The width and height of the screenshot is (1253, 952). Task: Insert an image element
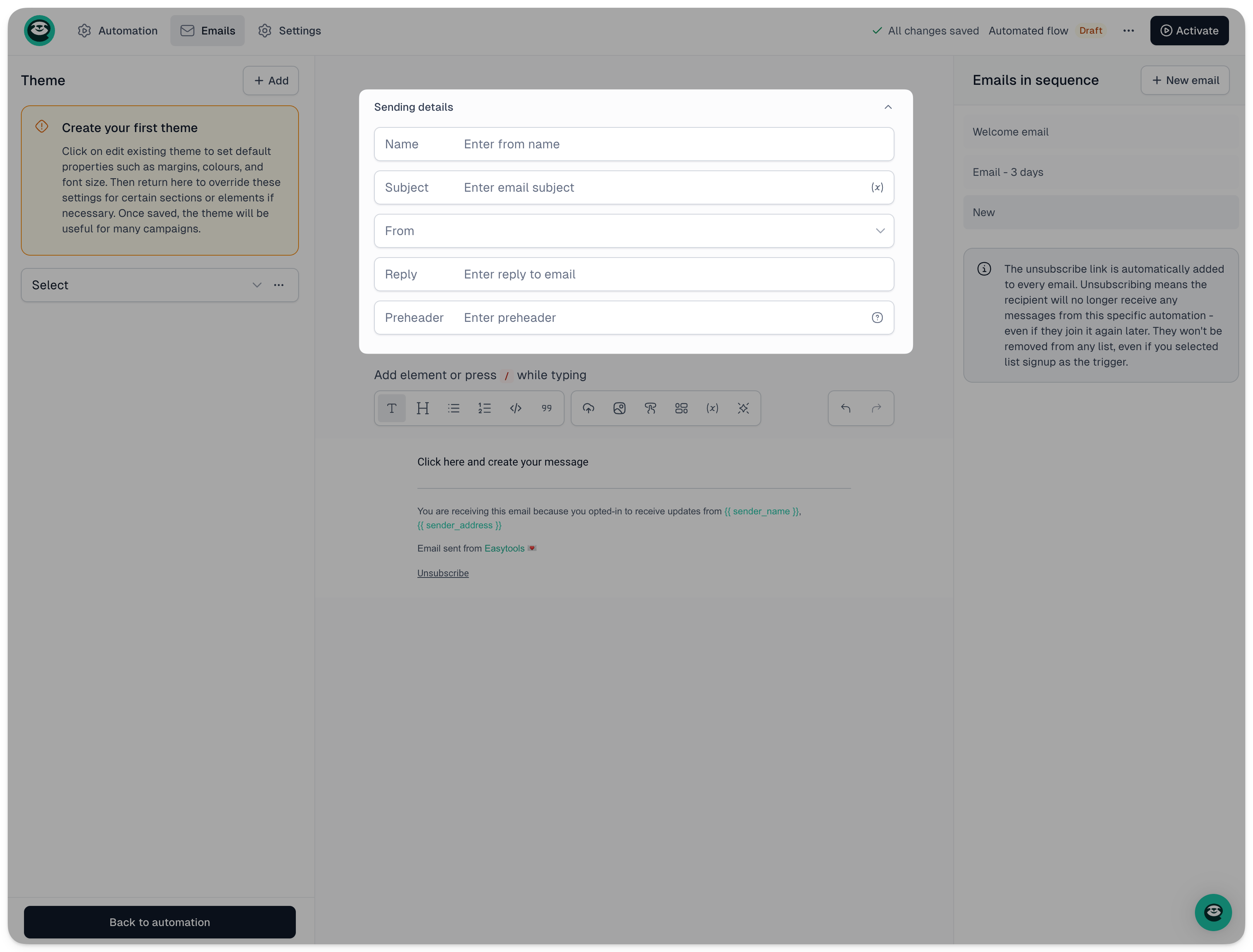(x=620, y=408)
